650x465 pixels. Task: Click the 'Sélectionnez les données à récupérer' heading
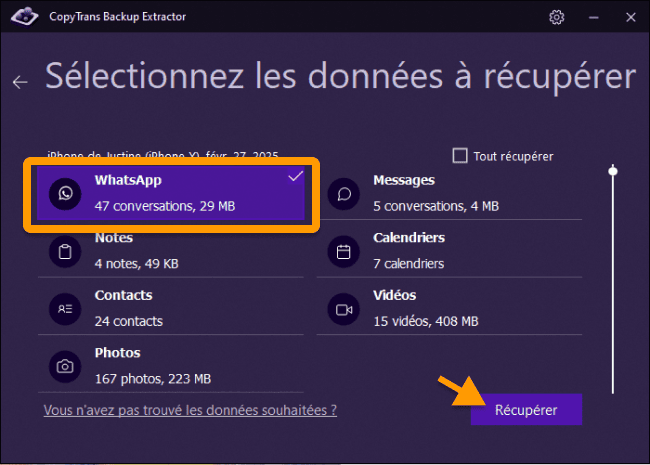point(340,76)
